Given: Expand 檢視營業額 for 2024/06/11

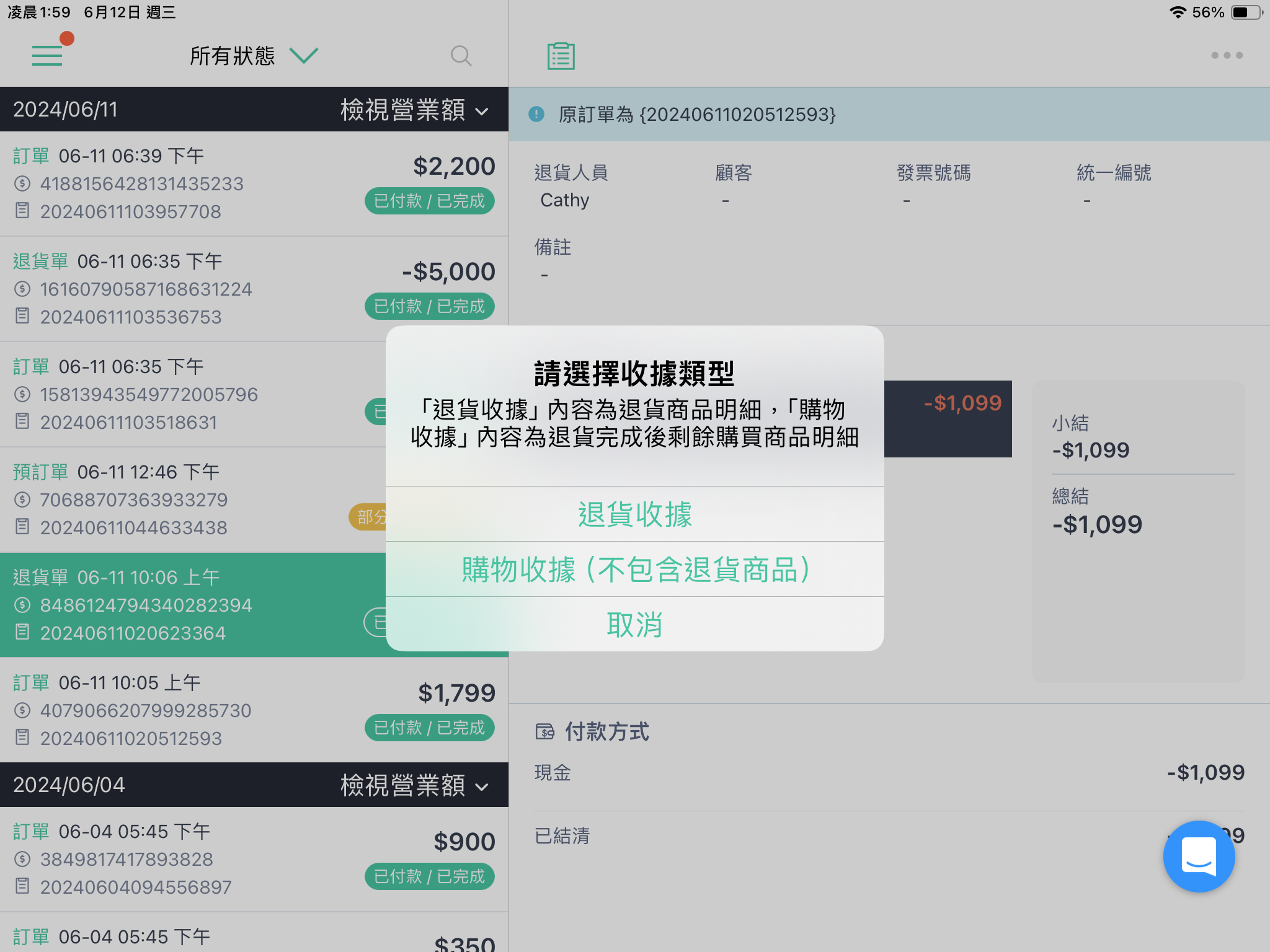Looking at the screenshot, I should [414, 110].
